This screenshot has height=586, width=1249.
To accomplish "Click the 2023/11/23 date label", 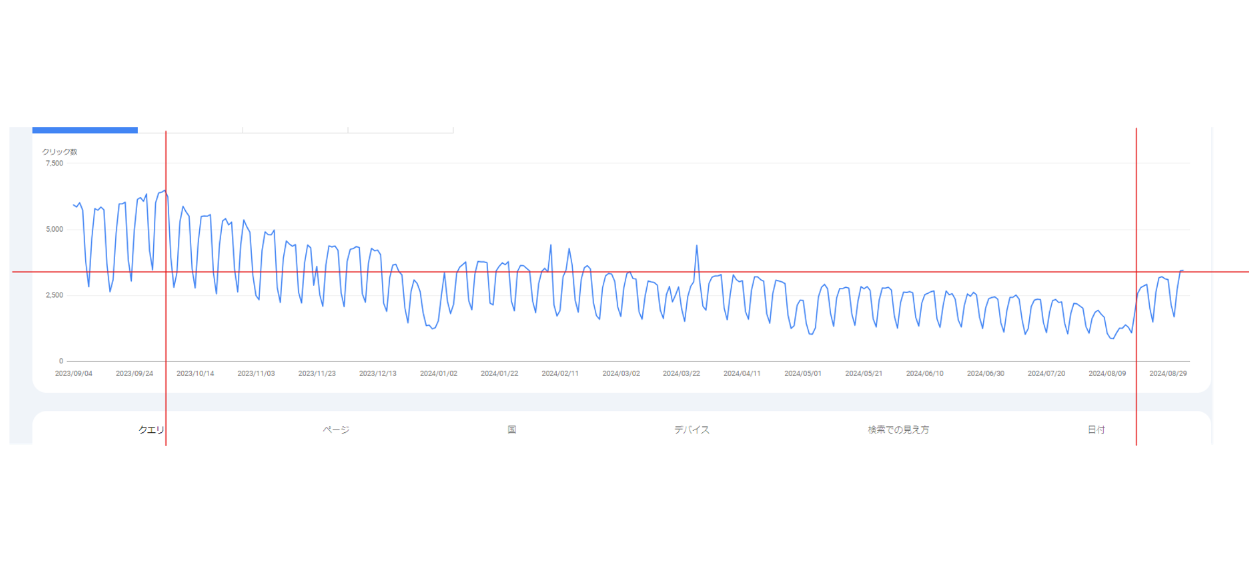I will [317, 373].
